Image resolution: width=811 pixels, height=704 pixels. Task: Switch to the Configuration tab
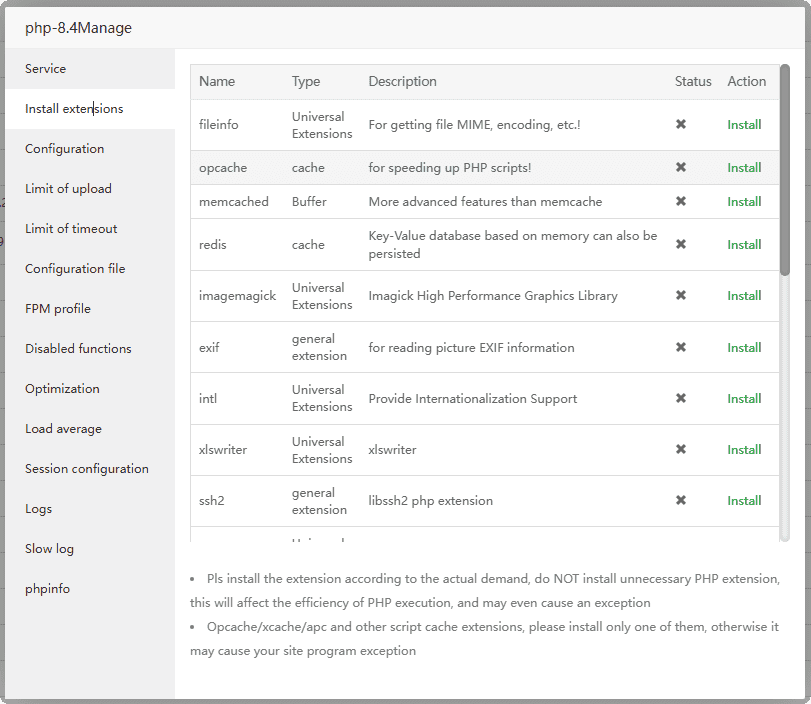click(x=65, y=149)
